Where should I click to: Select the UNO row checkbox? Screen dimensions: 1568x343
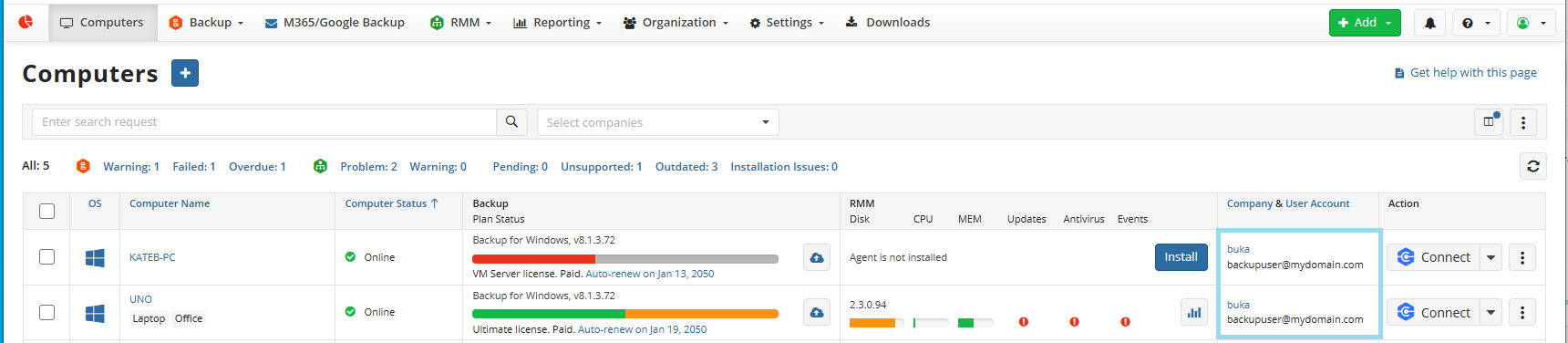[x=47, y=313]
